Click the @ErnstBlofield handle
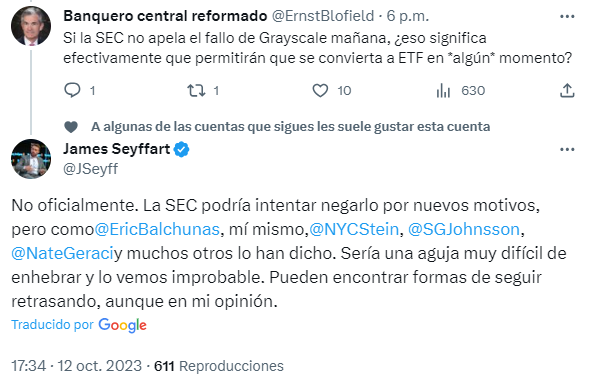The height and width of the screenshot is (386, 596). coord(323,16)
